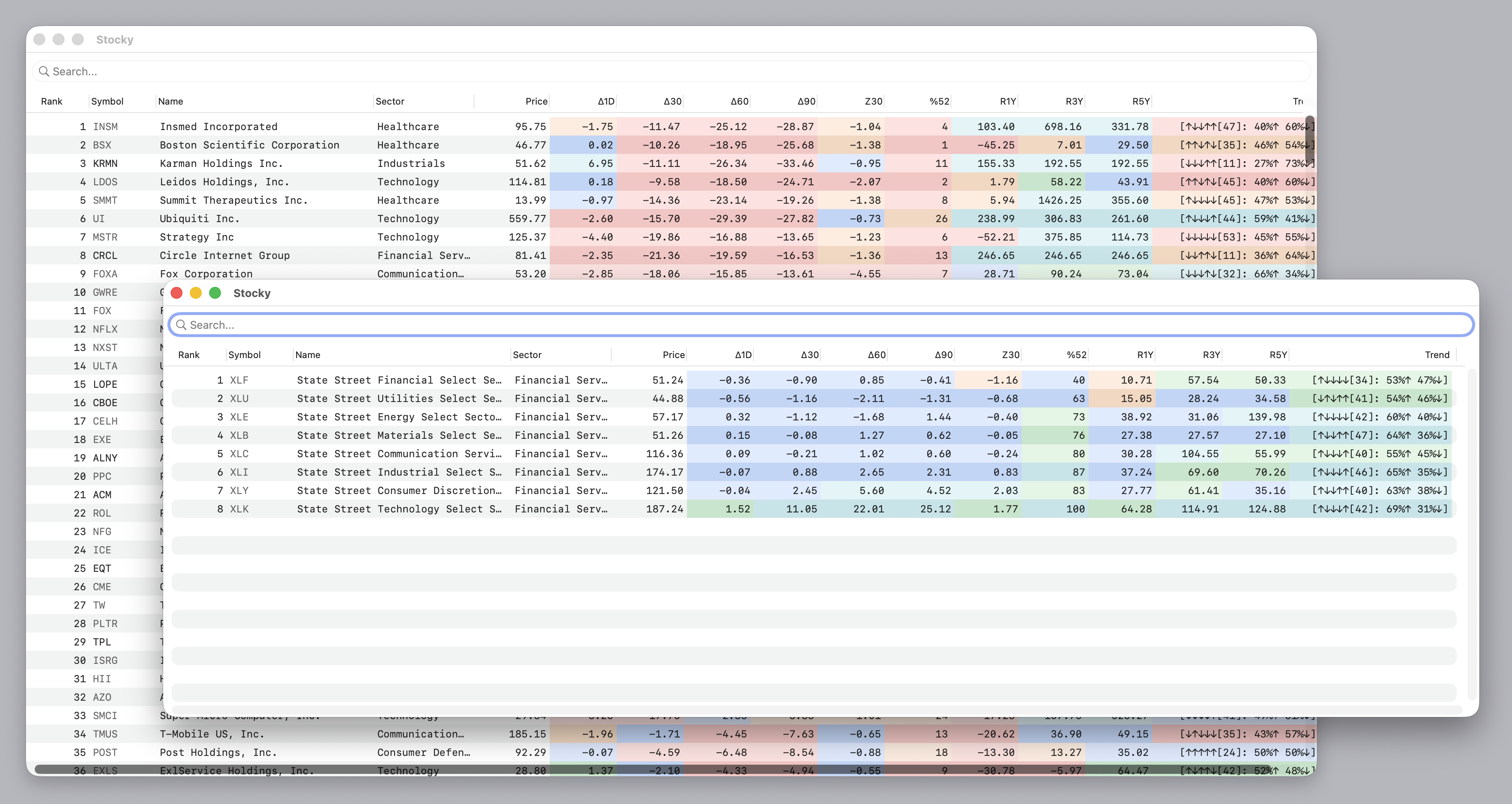The image size is (1512, 804).
Task: Sort front window by R5Y column header
Action: point(1279,354)
